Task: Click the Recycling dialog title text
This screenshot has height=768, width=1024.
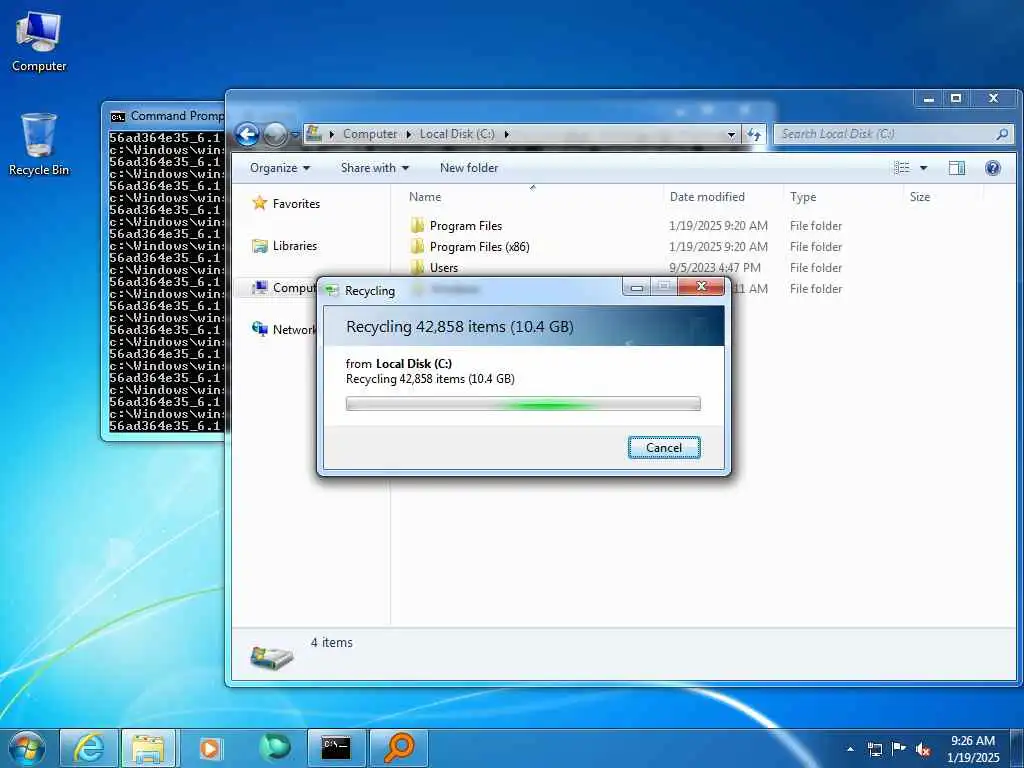Action: (370, 291)
